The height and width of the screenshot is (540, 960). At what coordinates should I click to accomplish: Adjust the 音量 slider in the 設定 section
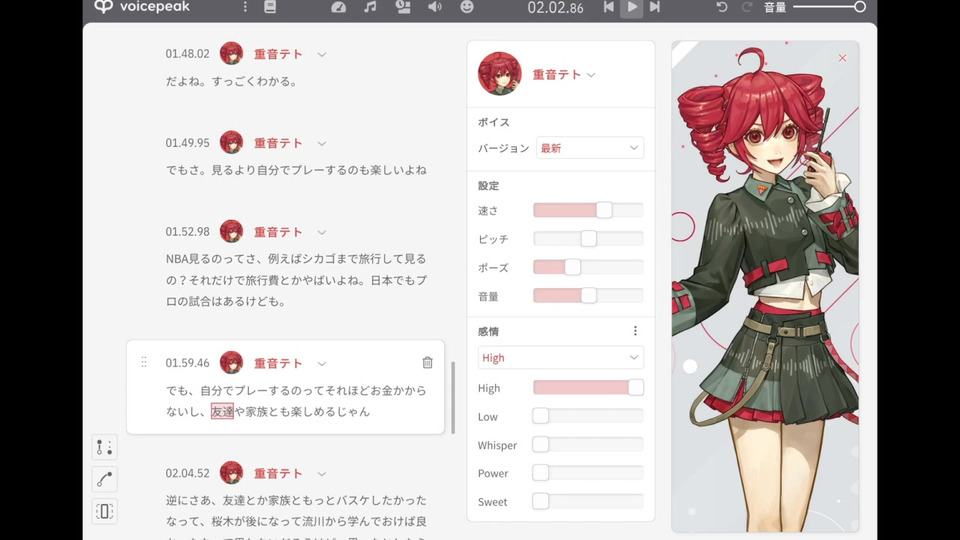[588, 296]
